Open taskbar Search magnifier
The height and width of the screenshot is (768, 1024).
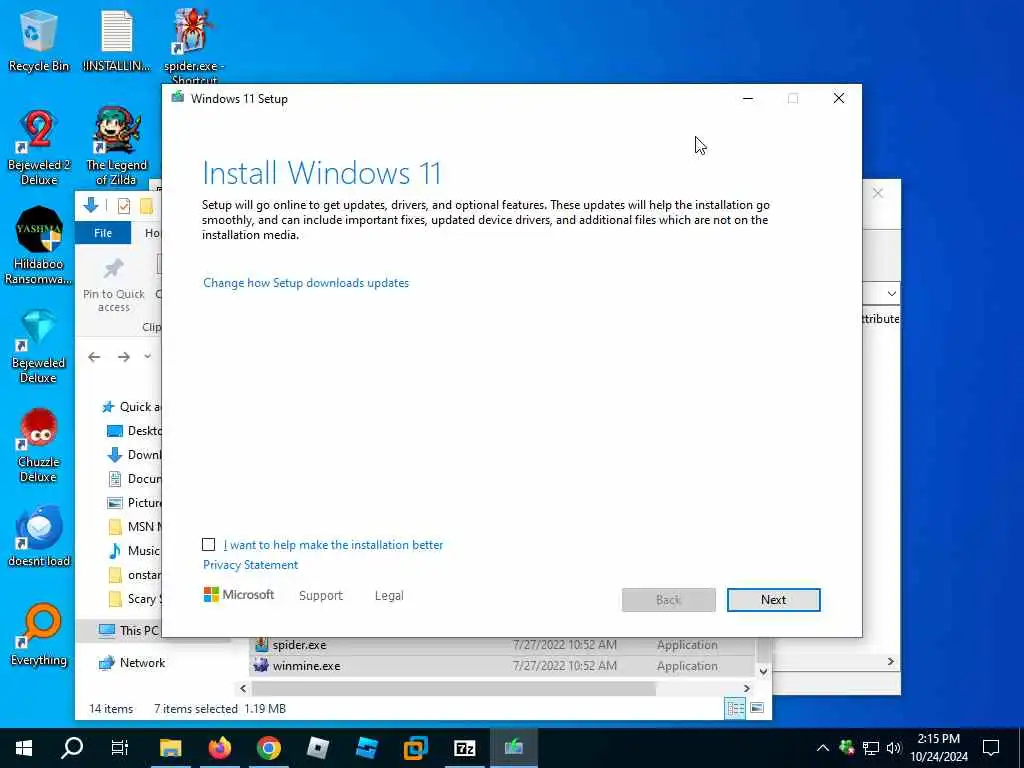pyautogui.click(x=72, y=748)
